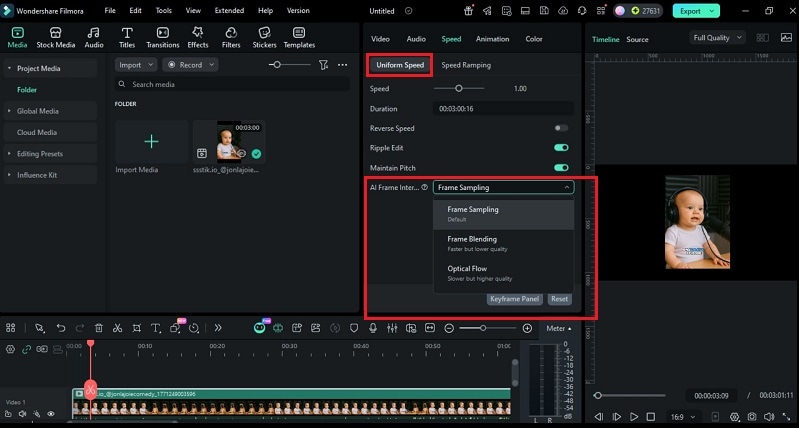Viewport: 799px width, 429px height.
Task: Click the undo arrow in timeline toolbar
Action: [60, 328]
